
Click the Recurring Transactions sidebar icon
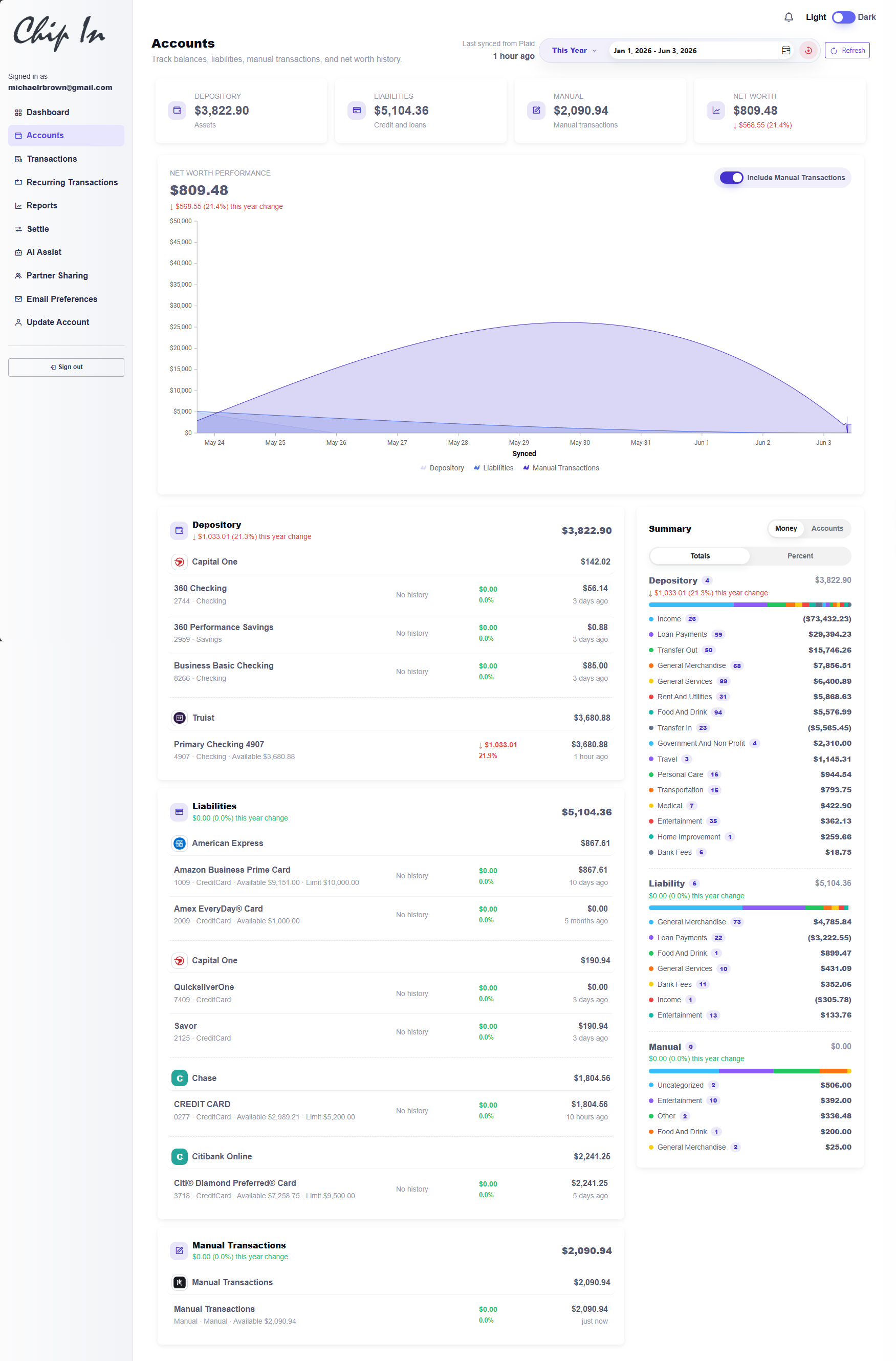(x=18, y=182)
